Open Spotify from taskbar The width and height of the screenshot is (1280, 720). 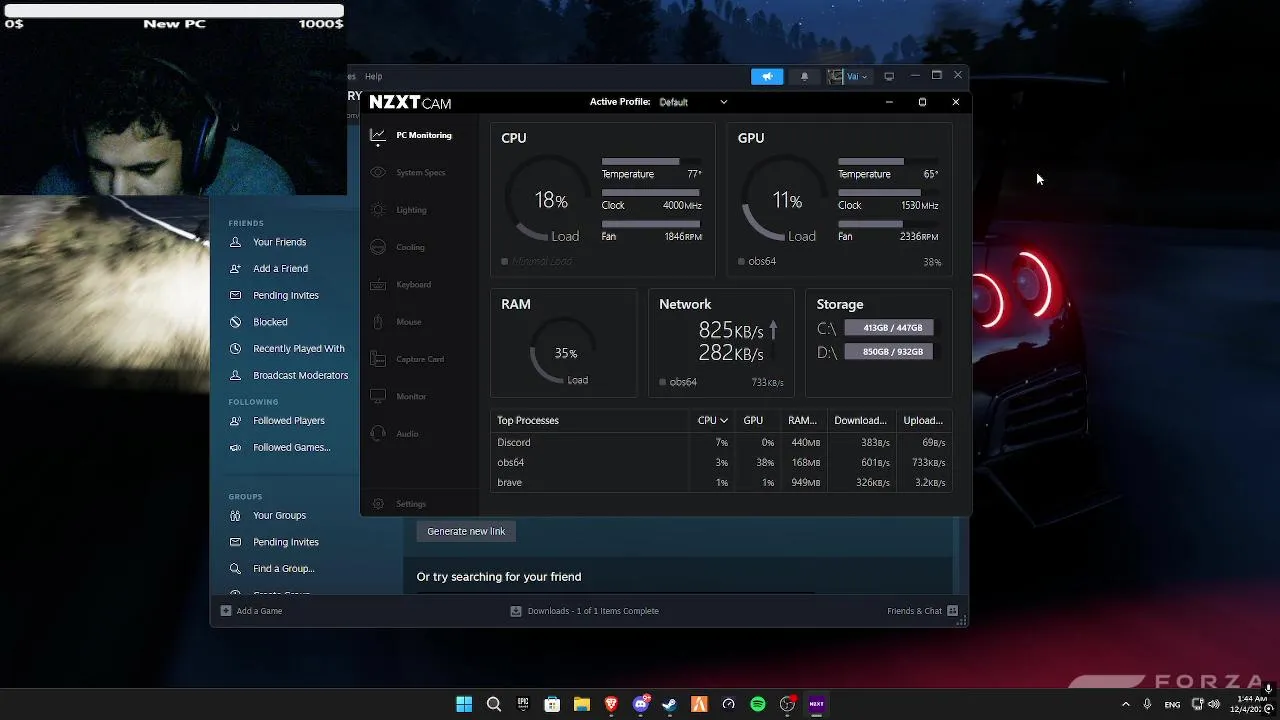click(758, 704)
